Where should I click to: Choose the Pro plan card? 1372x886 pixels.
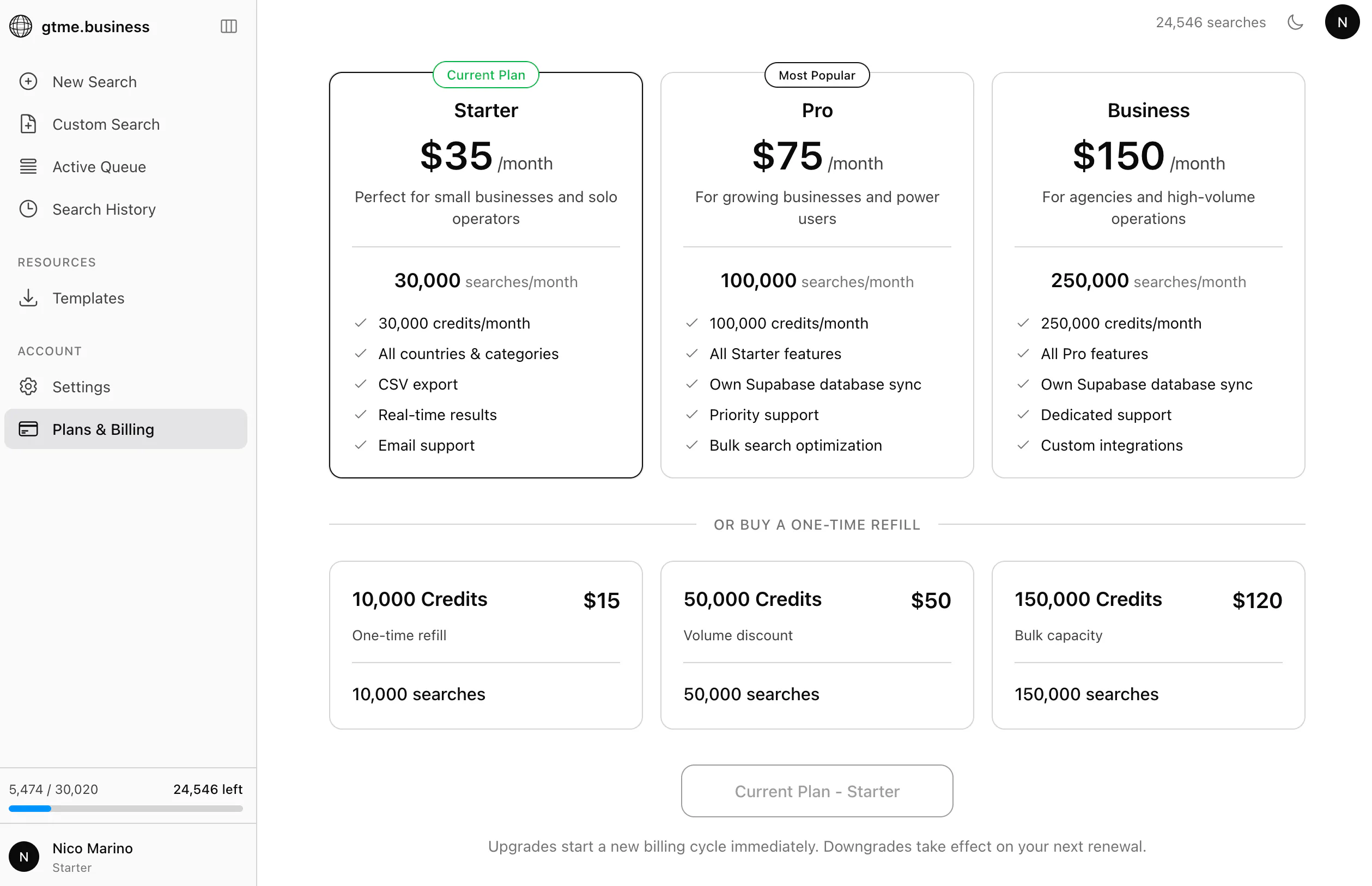817,275
